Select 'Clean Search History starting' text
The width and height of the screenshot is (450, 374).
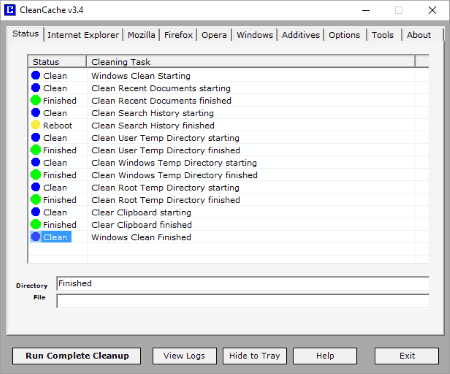(x=152, y=113)
